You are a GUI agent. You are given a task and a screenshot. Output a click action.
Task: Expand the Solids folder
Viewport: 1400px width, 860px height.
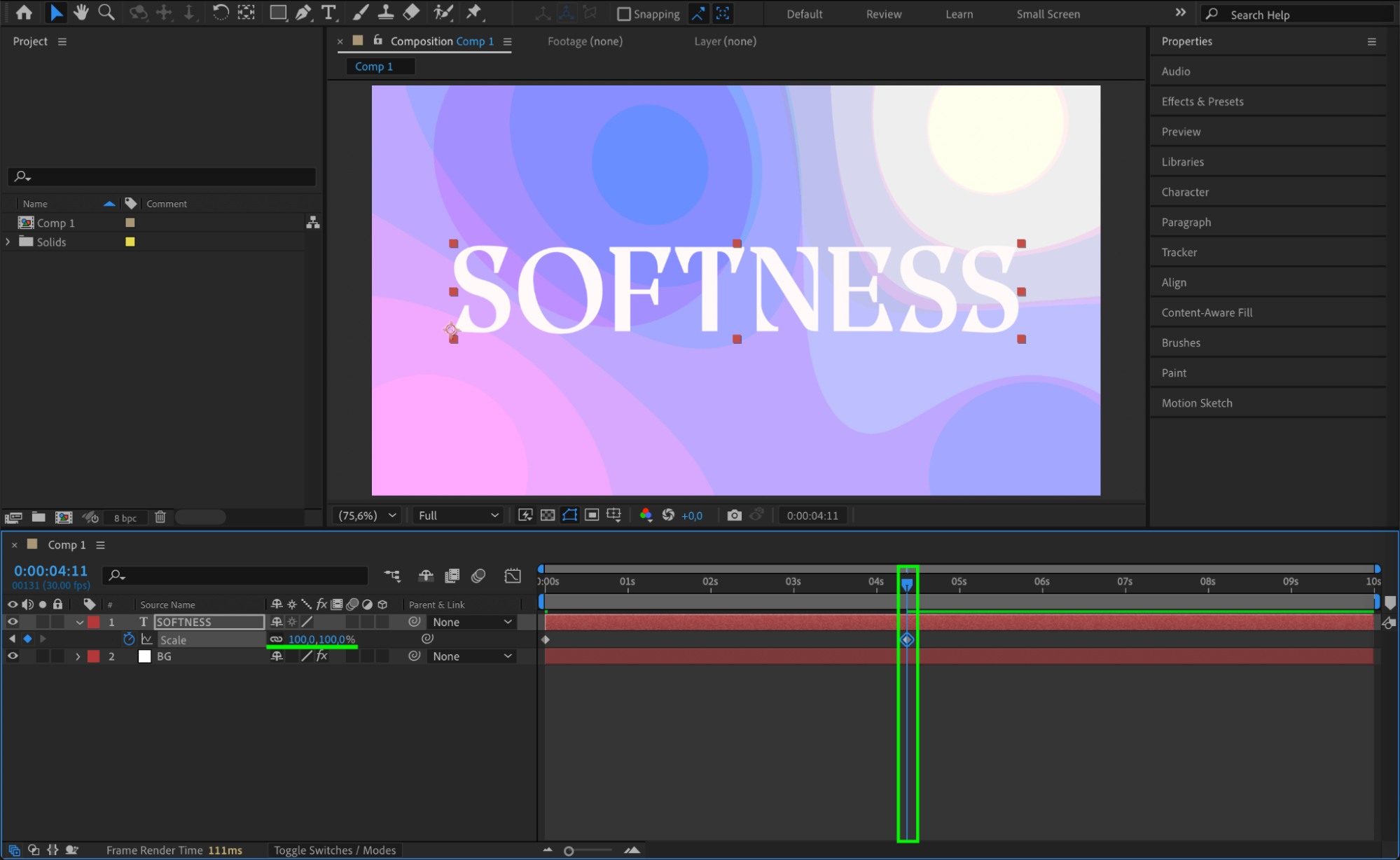[8, 242]
